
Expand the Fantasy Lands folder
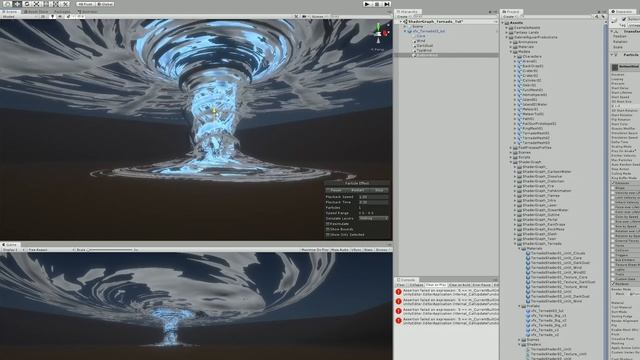click(507, 32)
